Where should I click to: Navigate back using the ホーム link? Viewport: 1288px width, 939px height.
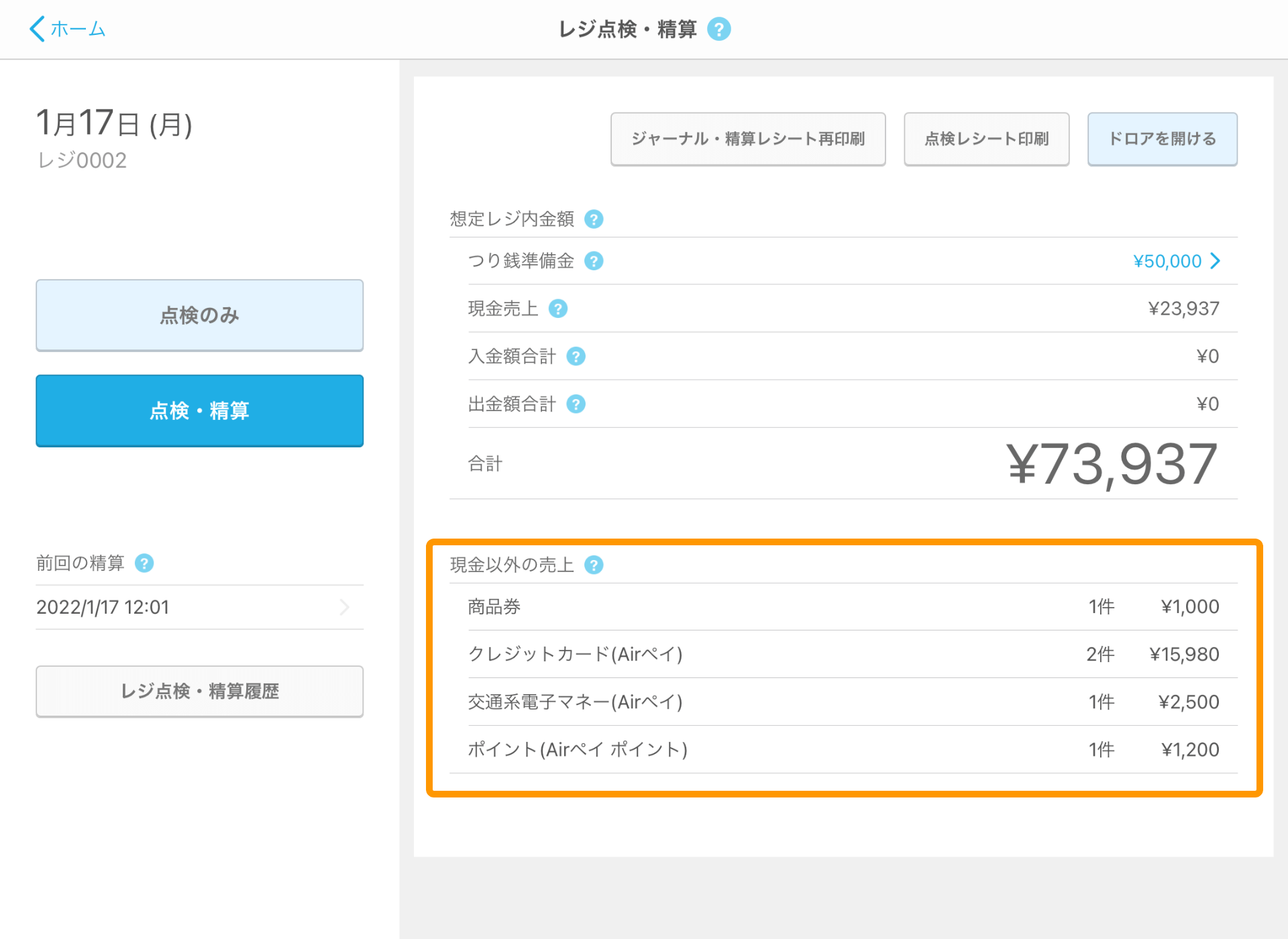(x=67, y=29)
